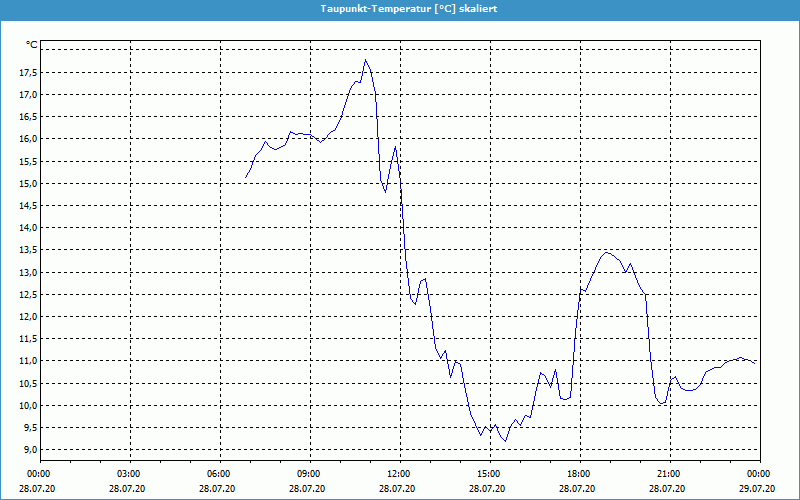
Task: Select the 10,5 y-axis value
Action: pos(28,383)
